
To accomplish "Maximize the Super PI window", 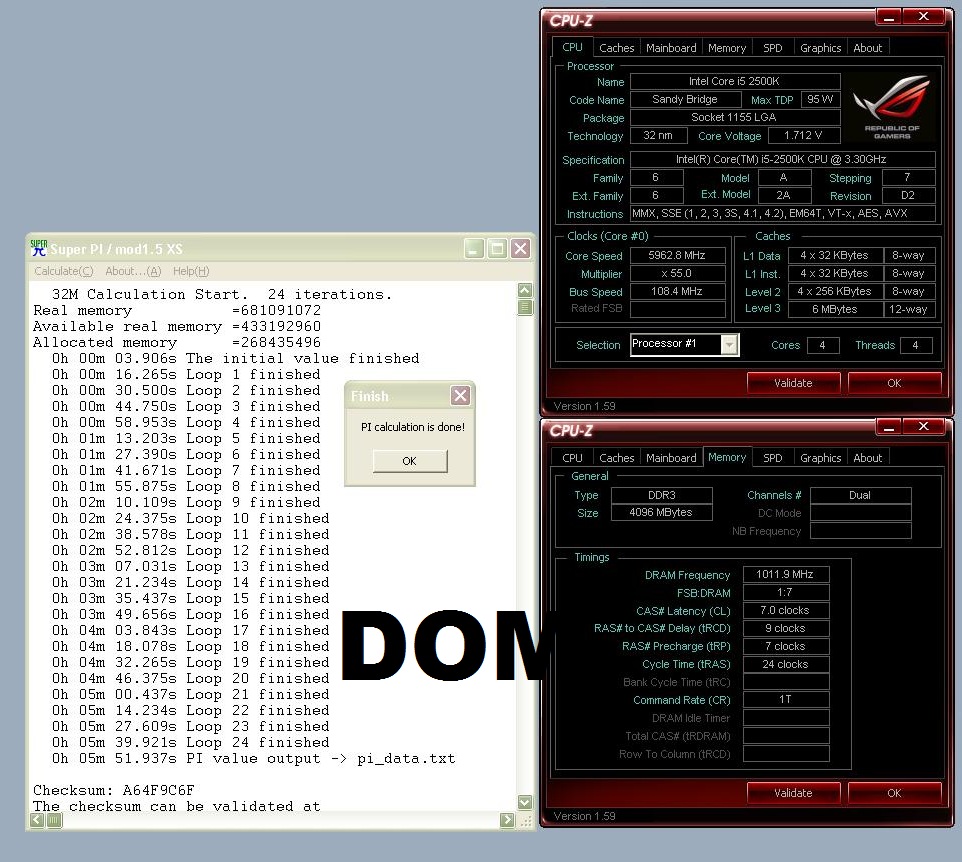I will [x=497, y=249].
